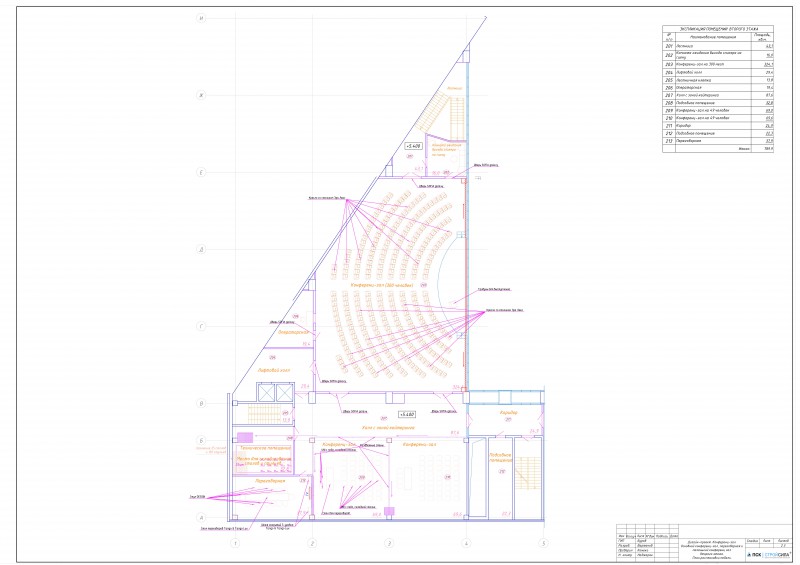Image resolution: width=800 pixels, height=565 pixels.
Task: Click the boxed elevation mark in the catering hall
Action: pos(408,414)
